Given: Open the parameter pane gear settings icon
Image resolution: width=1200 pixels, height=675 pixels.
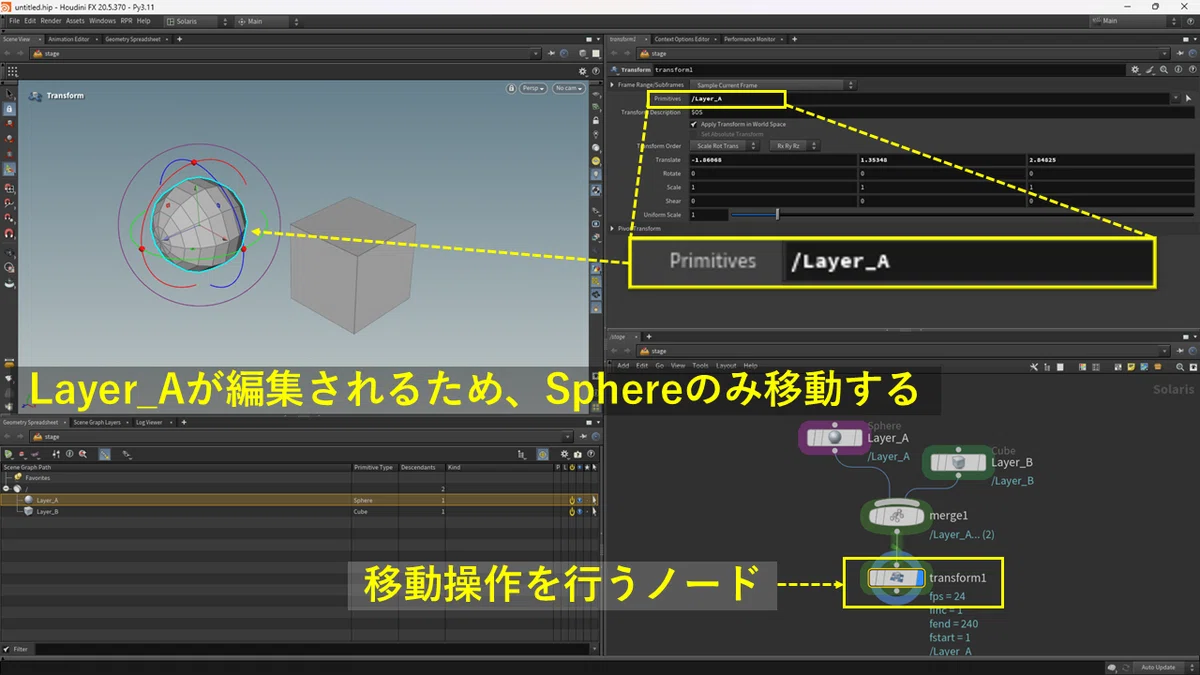Looking at the screenshot, I should click(1135, 70).
